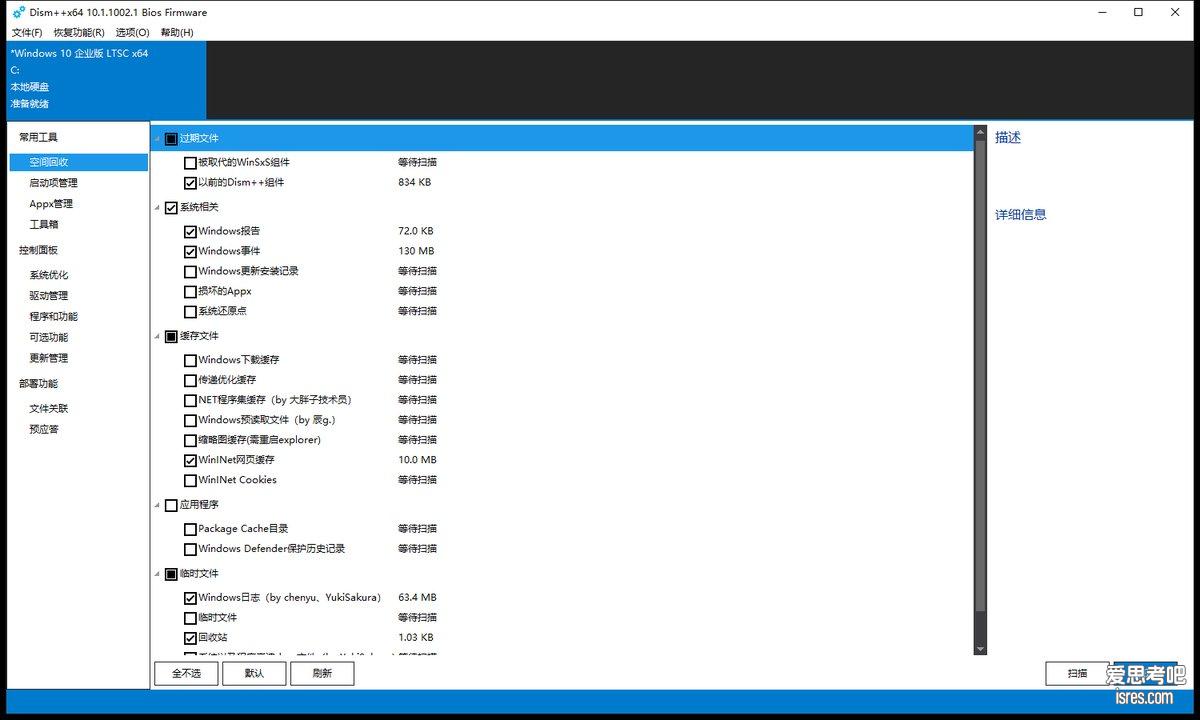Click the list scrollbar up arrow
The height and width of the screenshot is (720, 1200).
coord(980,131)
